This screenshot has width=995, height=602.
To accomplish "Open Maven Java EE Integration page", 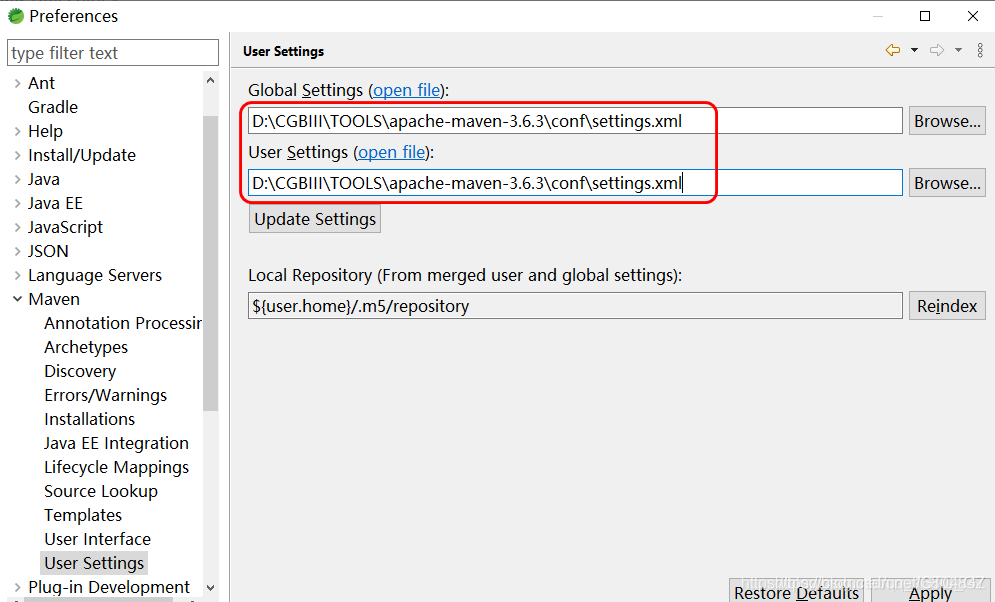I will click(116, 443).
